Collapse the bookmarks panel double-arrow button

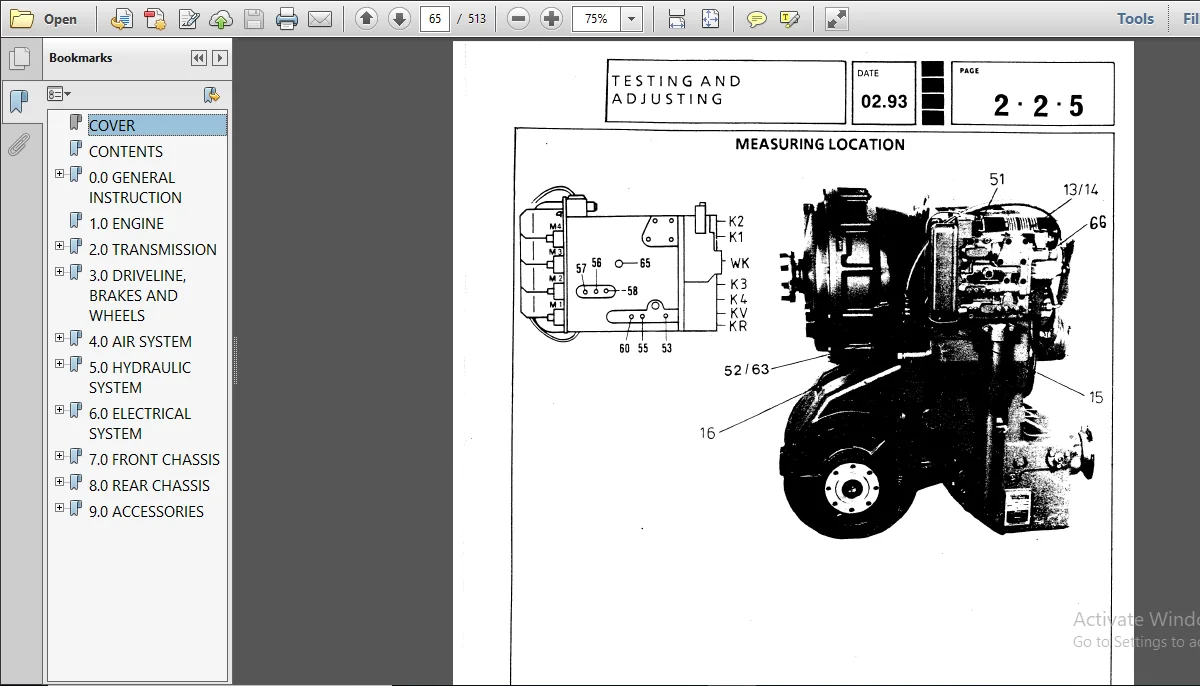point(198,58)
